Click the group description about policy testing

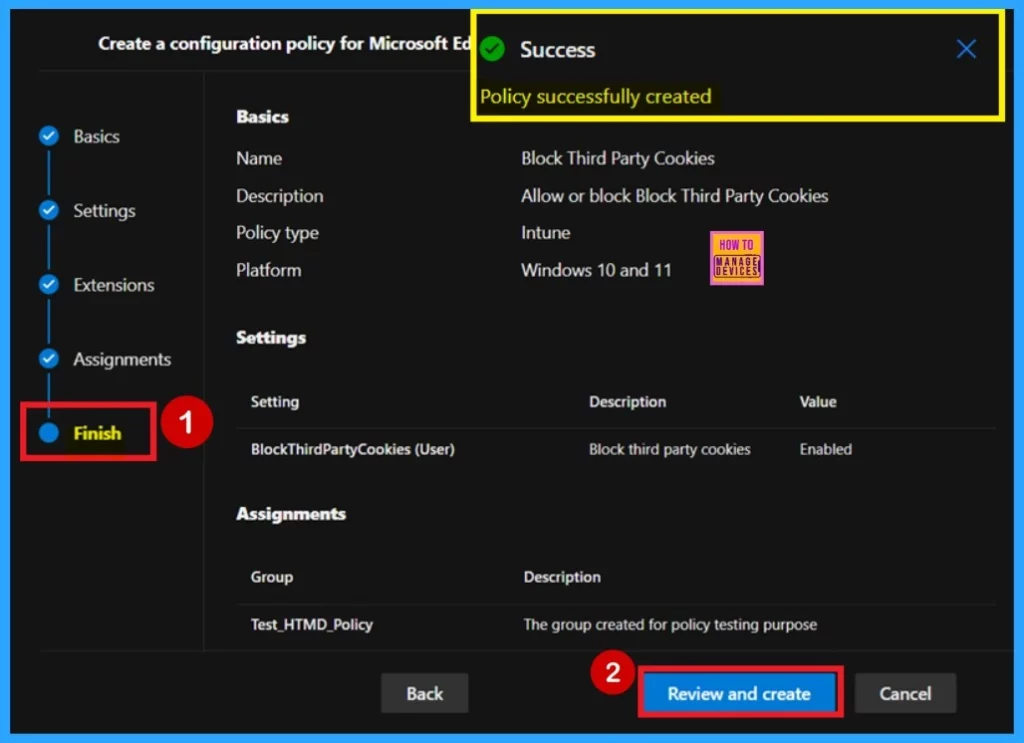click(x=670, y=625)
